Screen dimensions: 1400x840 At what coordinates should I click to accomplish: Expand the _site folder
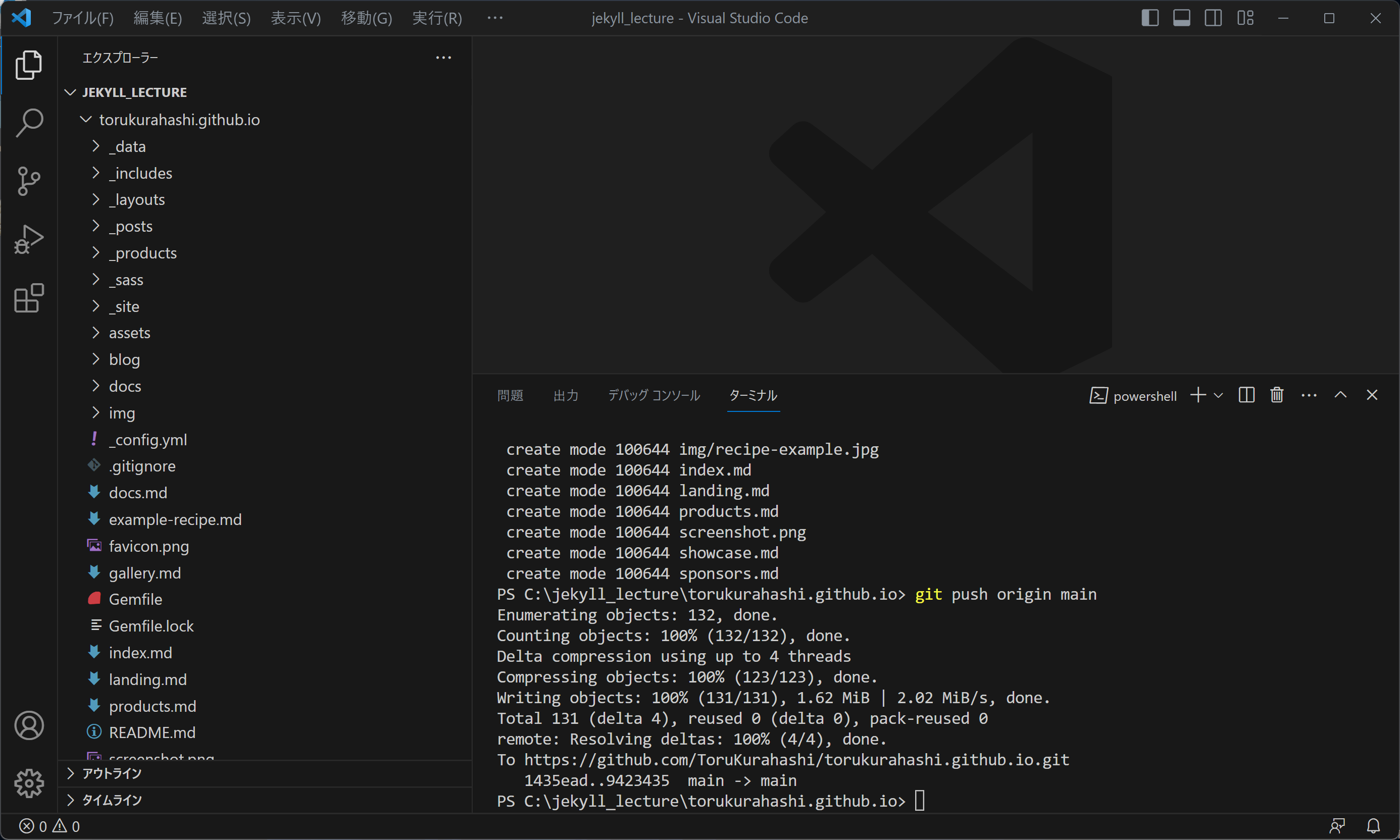(265, 306)
